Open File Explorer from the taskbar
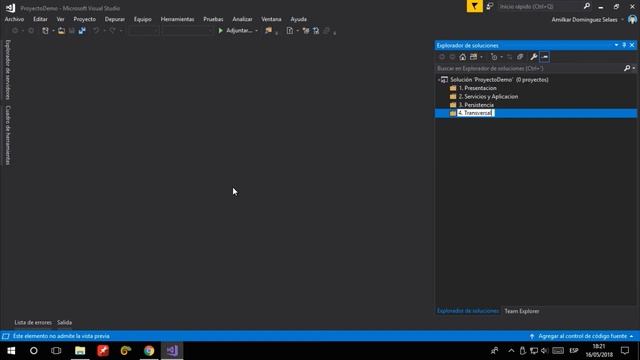 click(x=80, y=351)
